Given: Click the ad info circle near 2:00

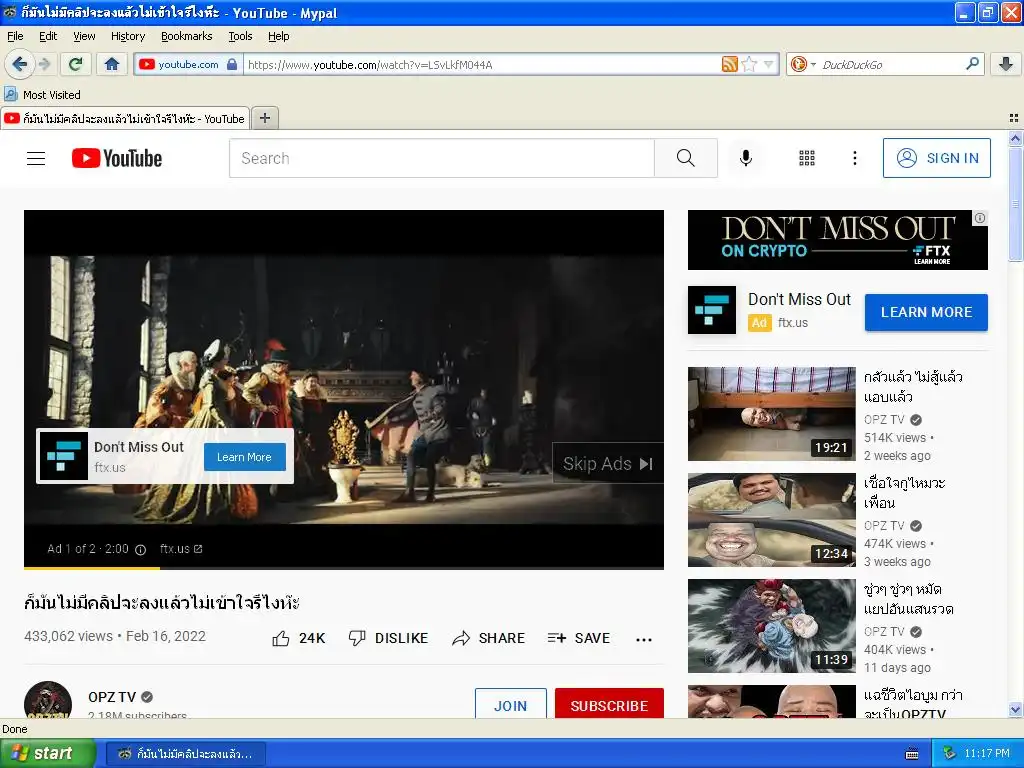Looking at the screenshot, I should click(x=140, y=549).
